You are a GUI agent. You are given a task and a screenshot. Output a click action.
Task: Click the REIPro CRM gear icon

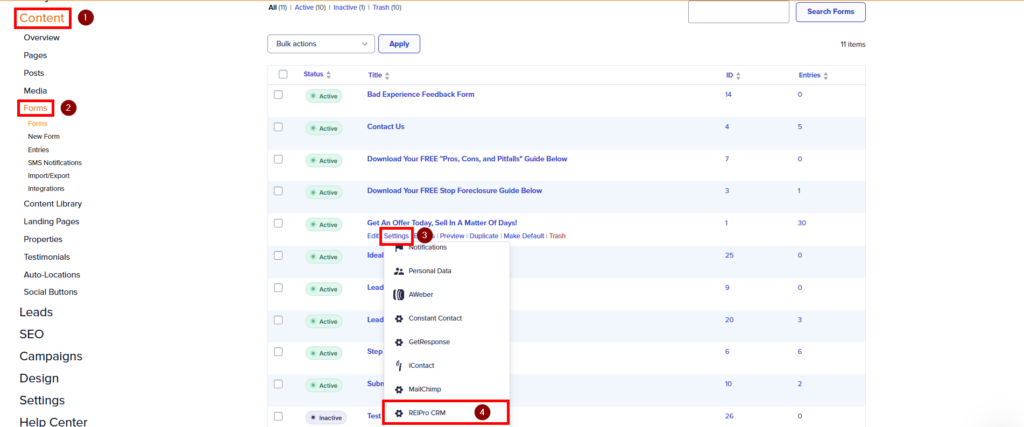pos(399,413)
